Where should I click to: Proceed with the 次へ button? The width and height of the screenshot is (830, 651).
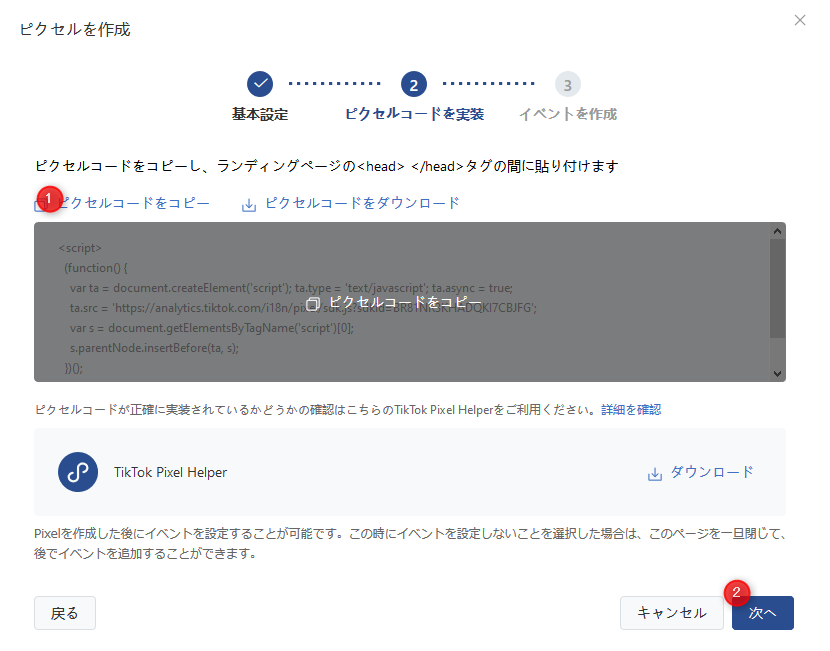coord(762,613)
